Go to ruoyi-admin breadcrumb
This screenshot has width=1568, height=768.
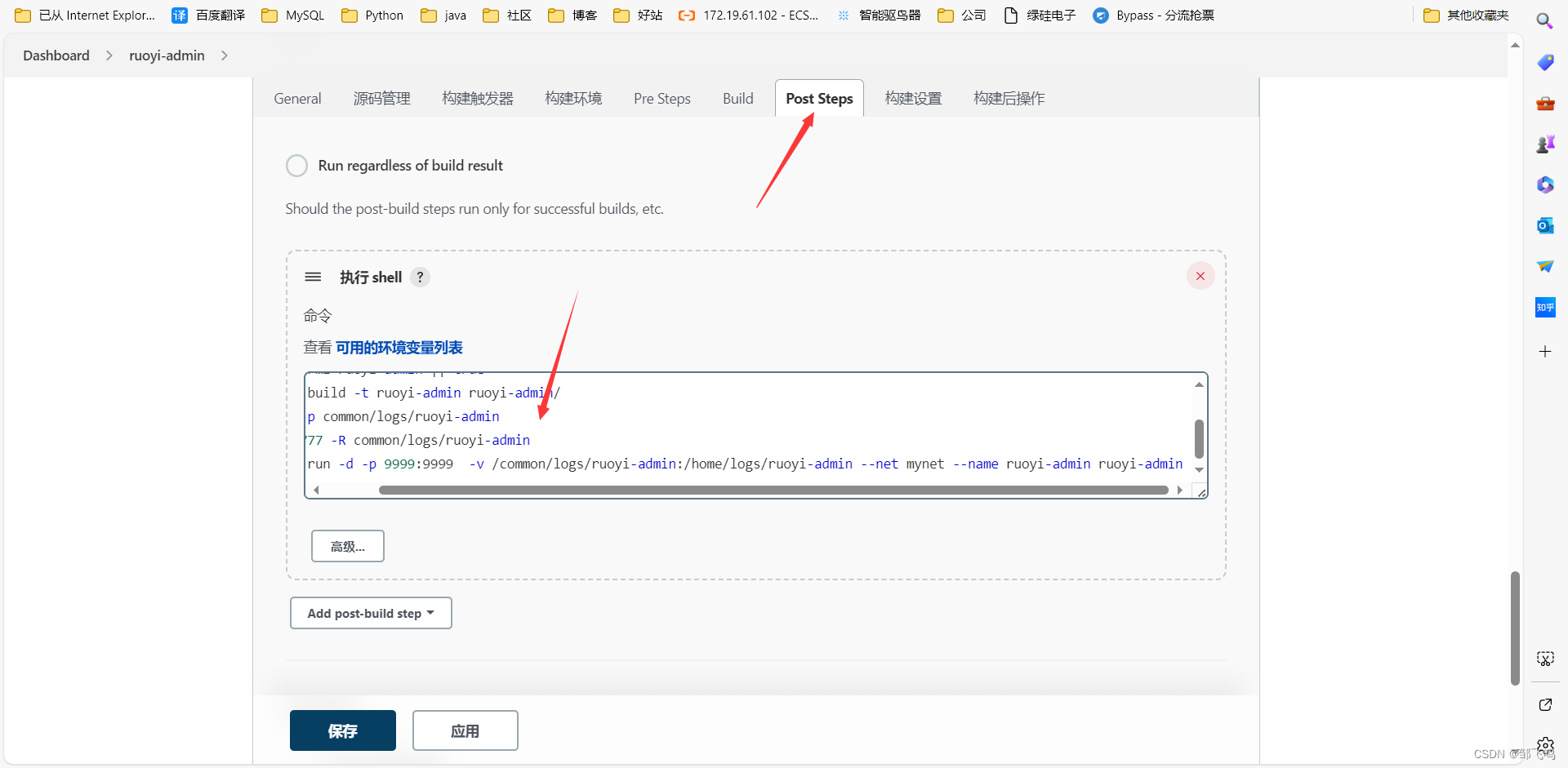coord(167,55)
